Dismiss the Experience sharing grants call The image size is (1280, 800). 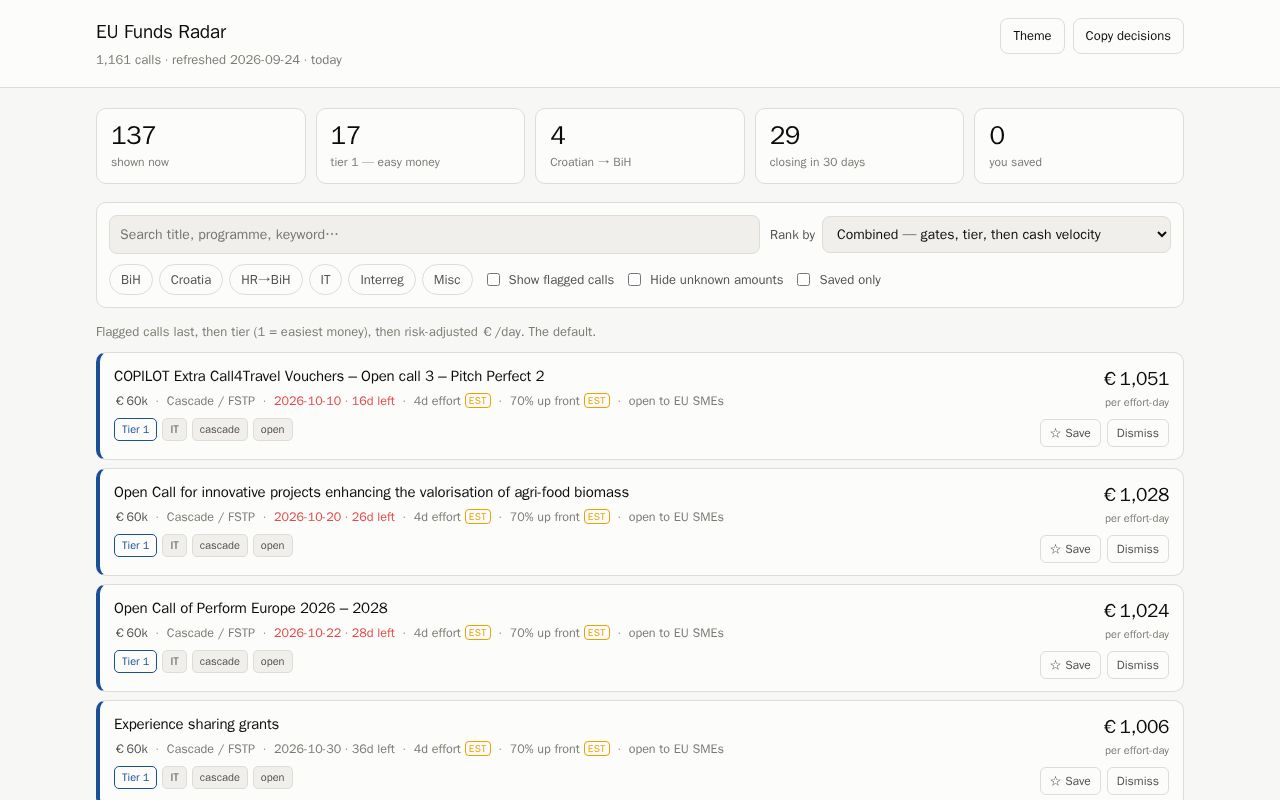1138,781
